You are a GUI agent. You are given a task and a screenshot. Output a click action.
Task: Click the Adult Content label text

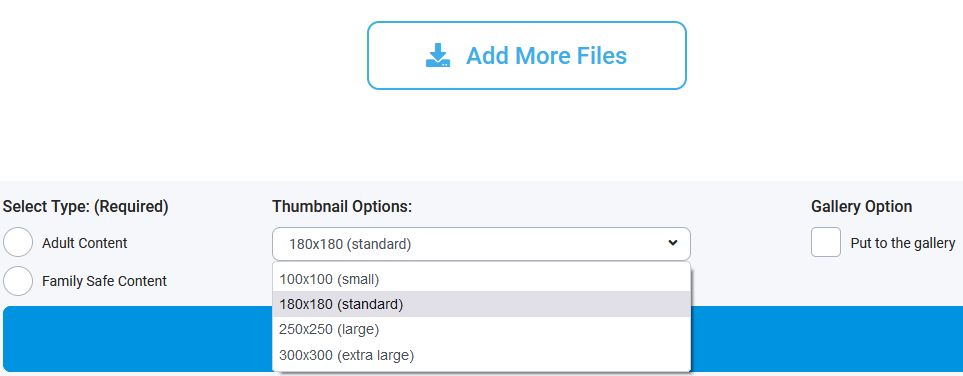pyautogui.click(x=85, y=243)
